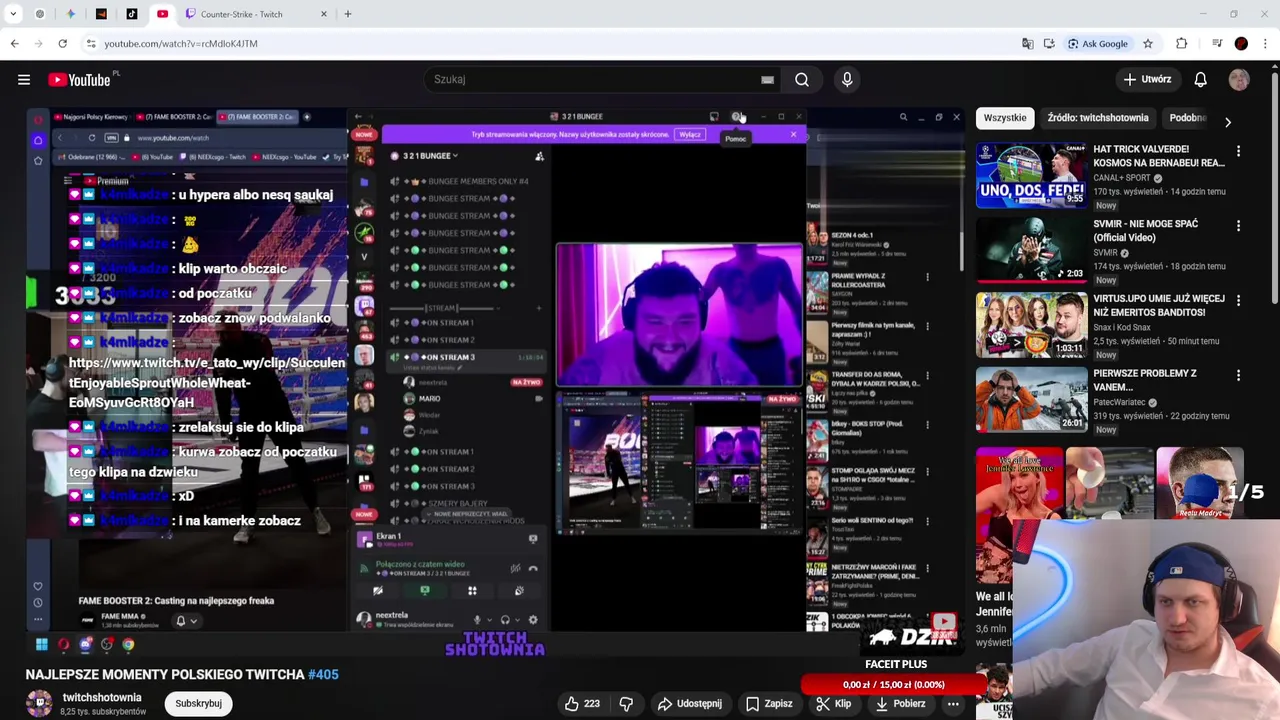Save video with Zapisz button
Screen dimensions: 1280x720
(x=768, y=704)
